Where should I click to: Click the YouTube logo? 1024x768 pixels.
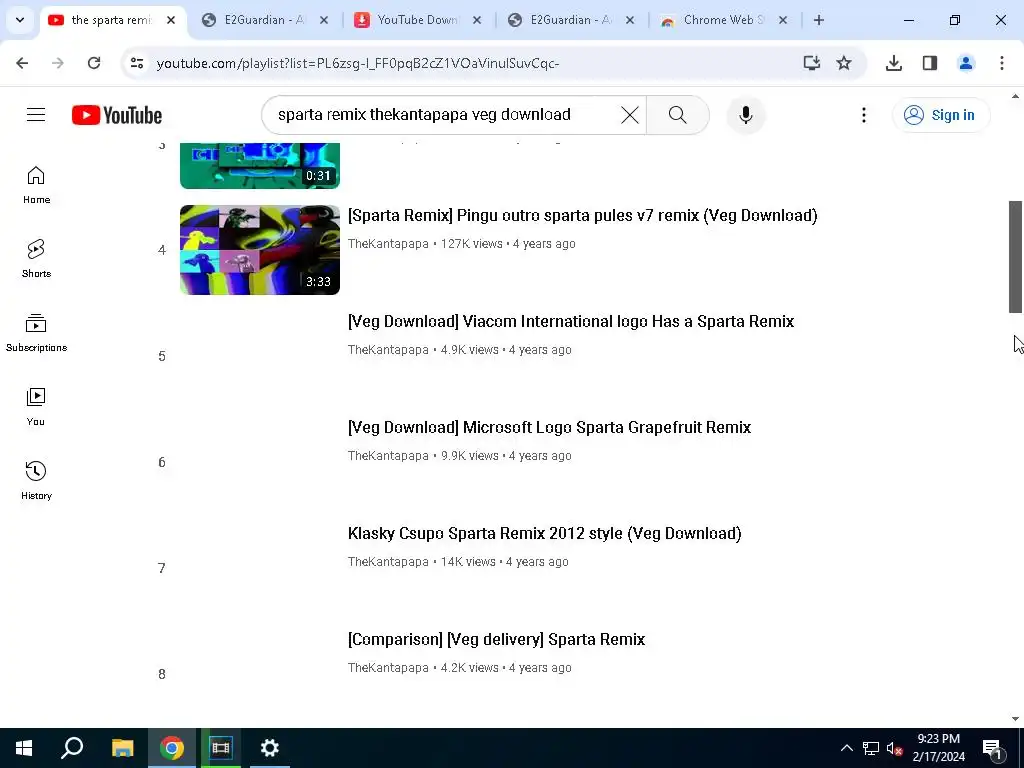coord(117,115)
